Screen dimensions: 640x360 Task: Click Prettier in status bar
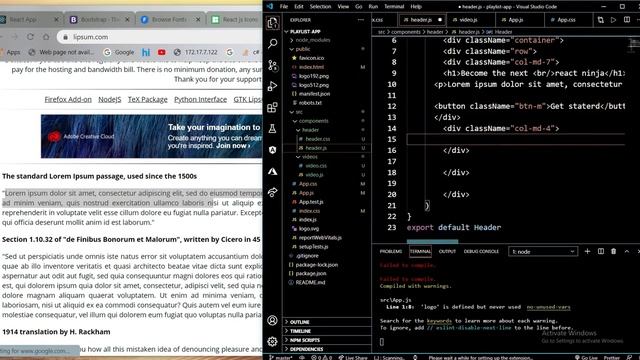pyautogui.click(x=611, y=357)
